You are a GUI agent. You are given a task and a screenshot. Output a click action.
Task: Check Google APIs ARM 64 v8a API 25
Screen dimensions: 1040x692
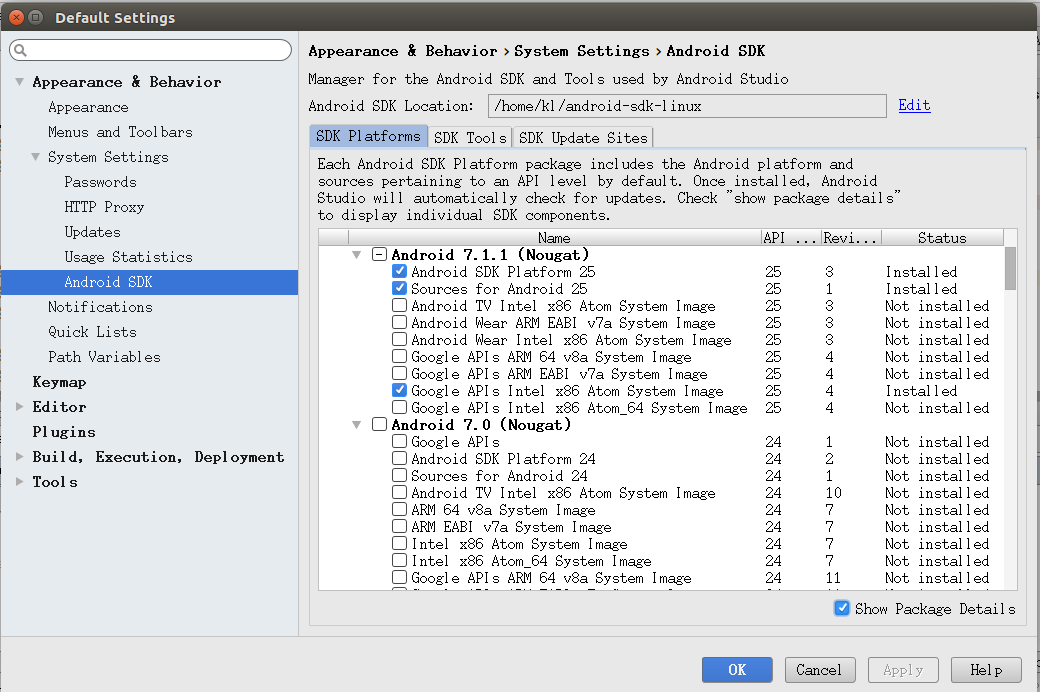point(399,356)
